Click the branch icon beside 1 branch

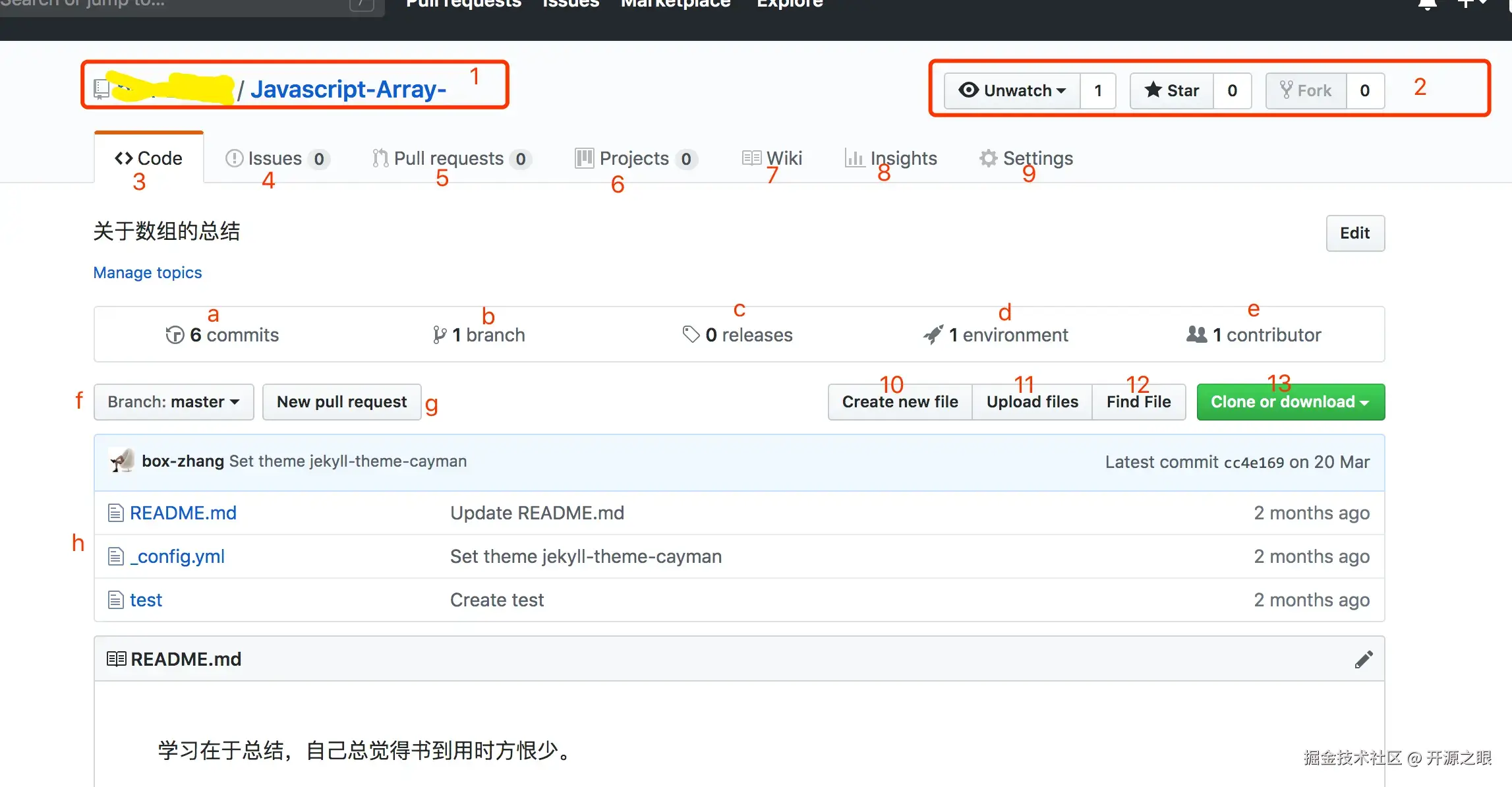(x=440, y=335)
